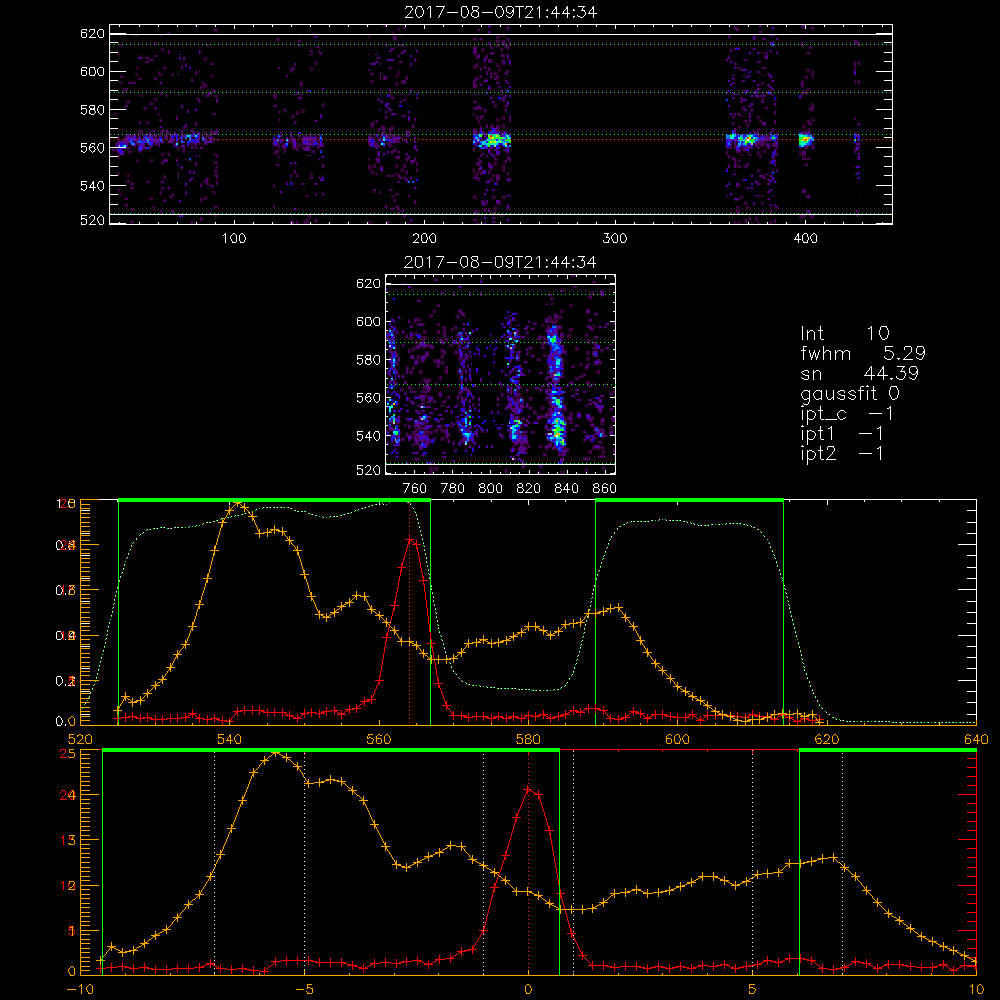Click y-axis label 580 of middle image
This screenshot has width=1000, height=1000.
click(x=368, y=360)
